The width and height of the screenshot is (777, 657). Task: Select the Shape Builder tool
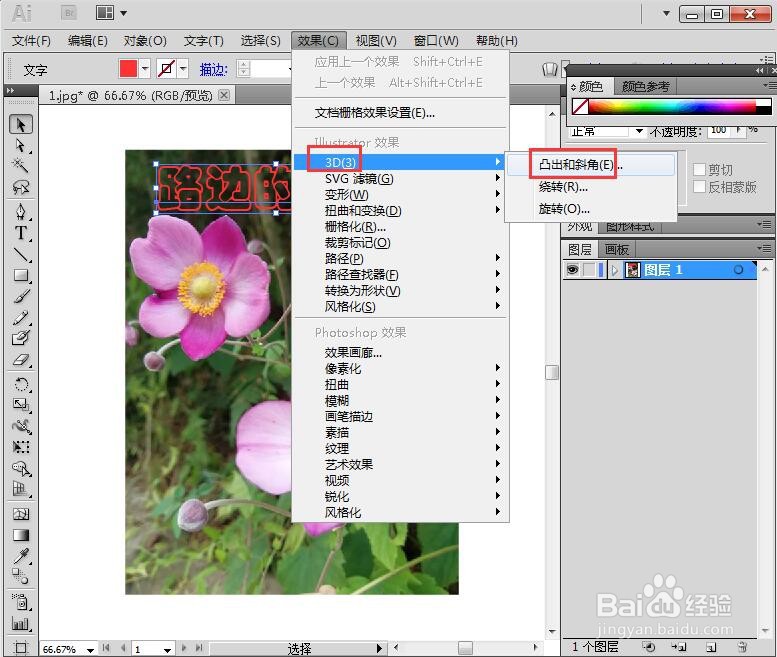20,468
